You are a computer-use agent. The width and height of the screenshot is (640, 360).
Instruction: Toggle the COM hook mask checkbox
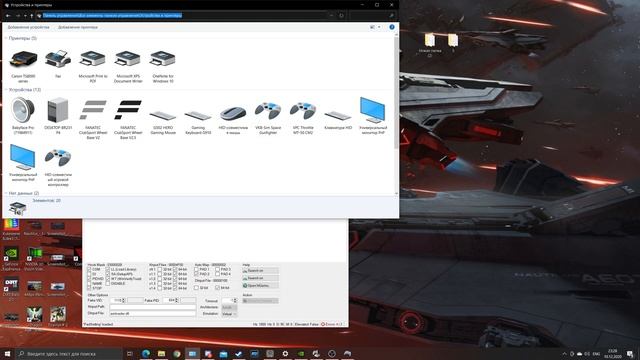(89, 269)
